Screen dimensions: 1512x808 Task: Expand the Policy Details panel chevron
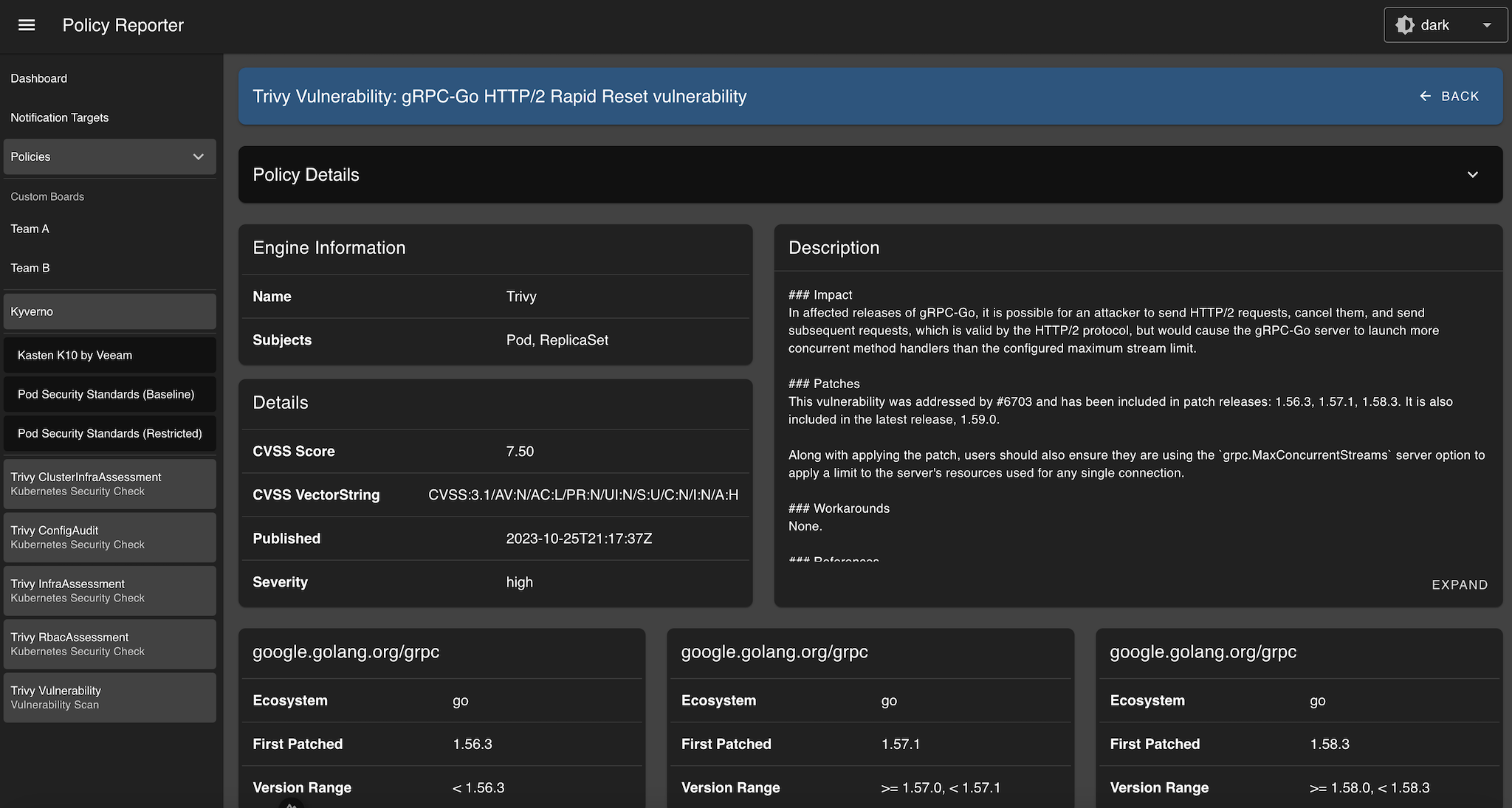coord(1472,175)
